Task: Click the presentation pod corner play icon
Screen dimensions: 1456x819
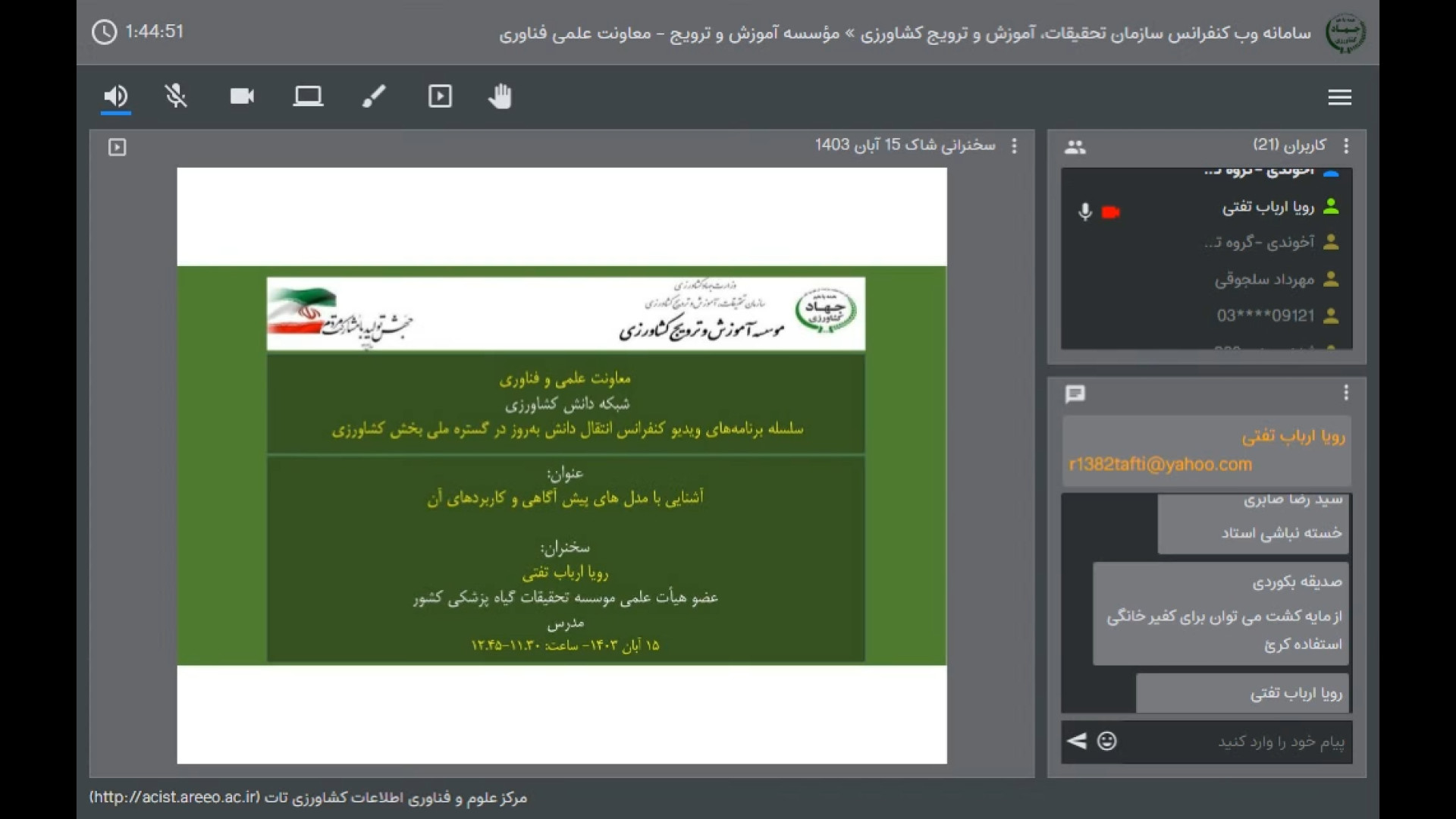Action: coord(117,147)
